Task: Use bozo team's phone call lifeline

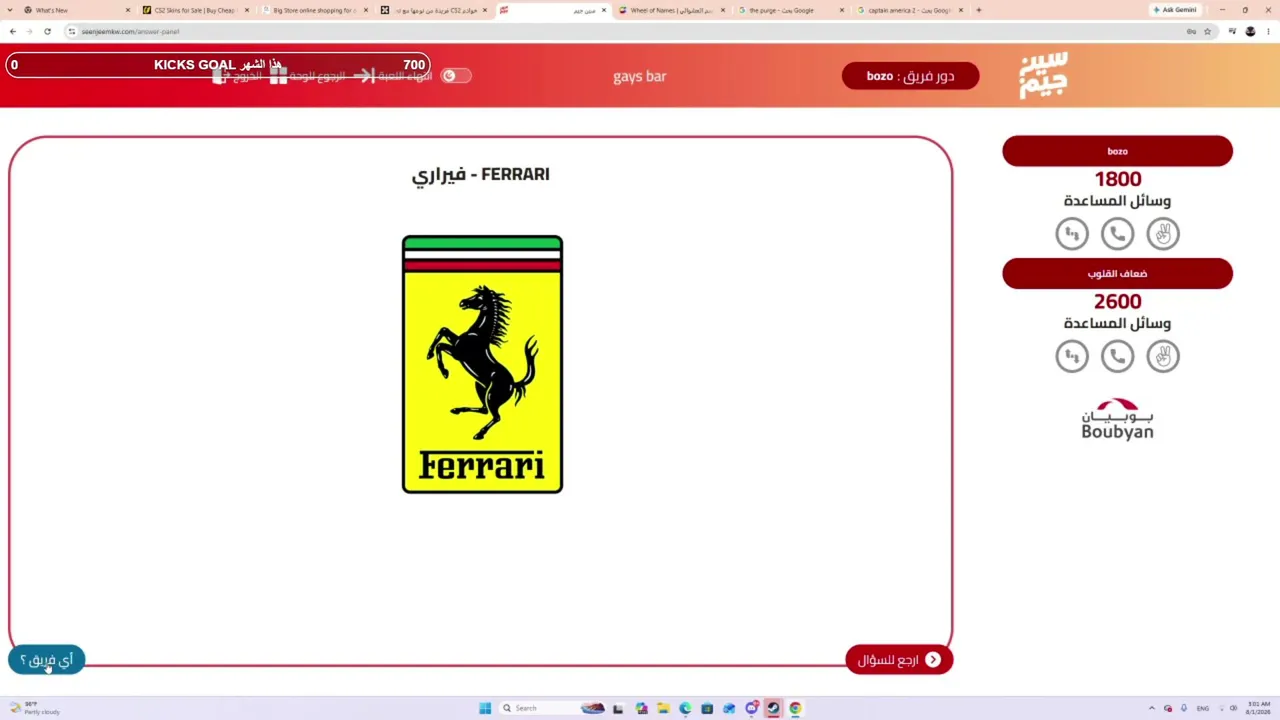Action: pos(1117,234)
